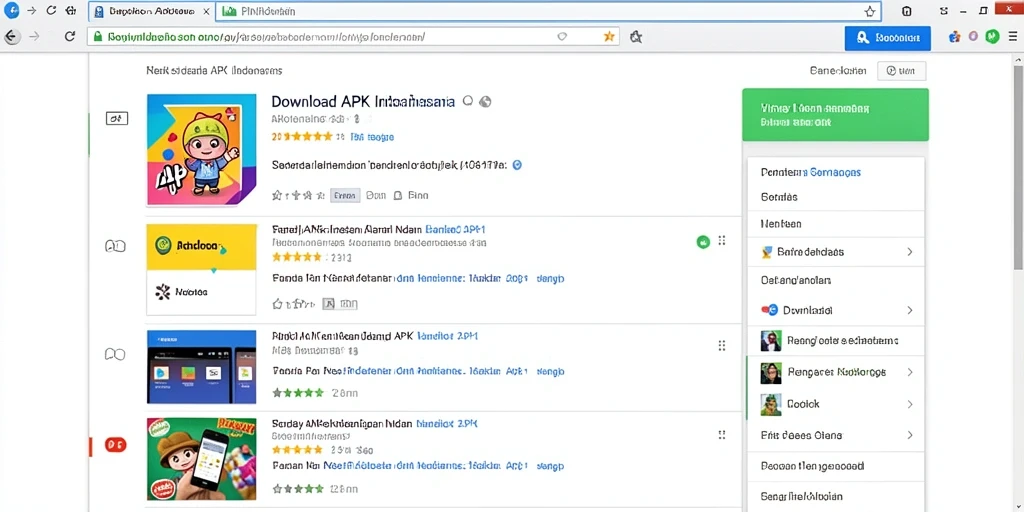The width and height of the screenshot is (1024, 512).
Task: Close the first browser tab
Action: pyautogui.click(x=206, y=12)
